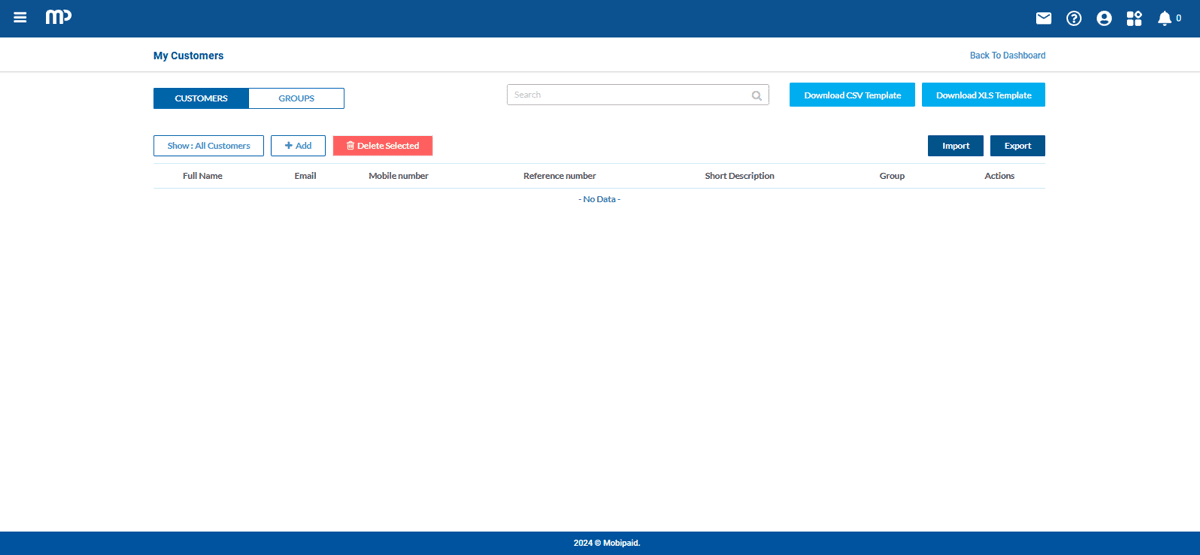The height and width of the screenshot is (555, 1200).
Task: Click the Import button
Action: [955, 146]
